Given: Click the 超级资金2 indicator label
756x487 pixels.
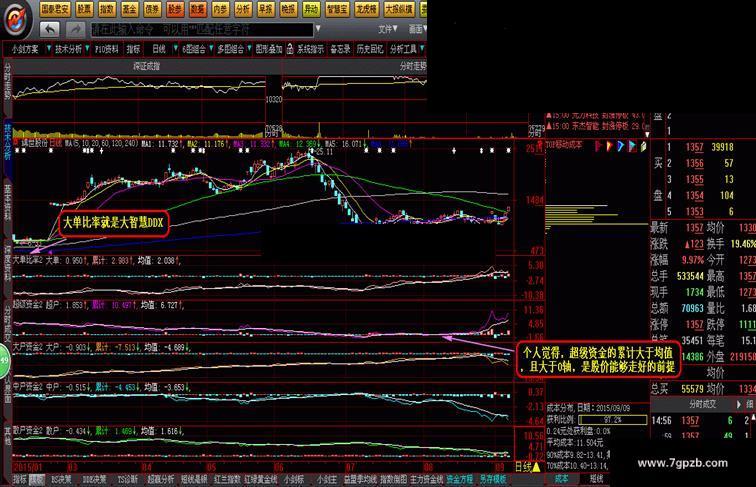Looking at the screenshot, I should 28,305.
